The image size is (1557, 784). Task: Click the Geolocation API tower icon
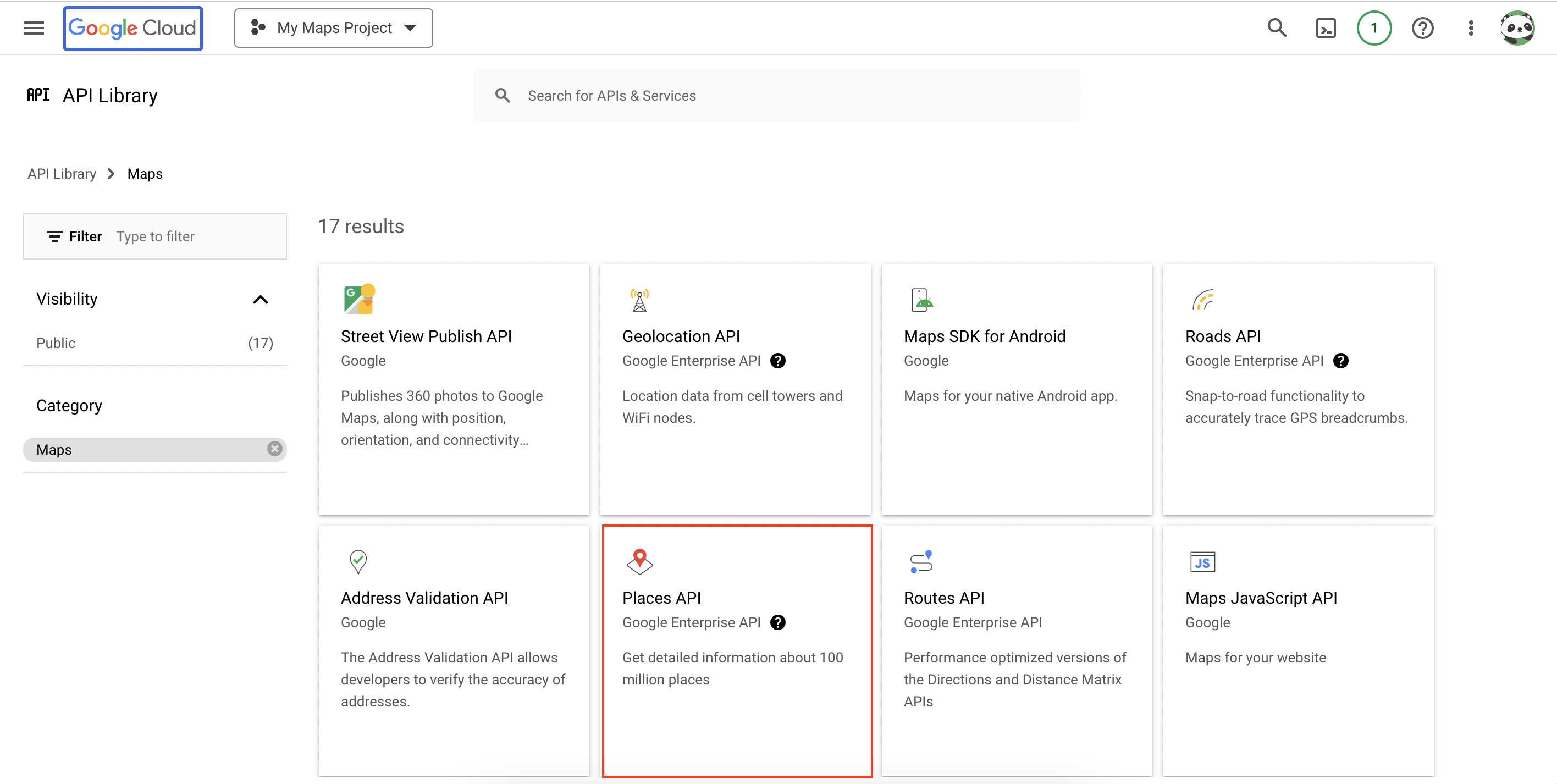[639, 299]
